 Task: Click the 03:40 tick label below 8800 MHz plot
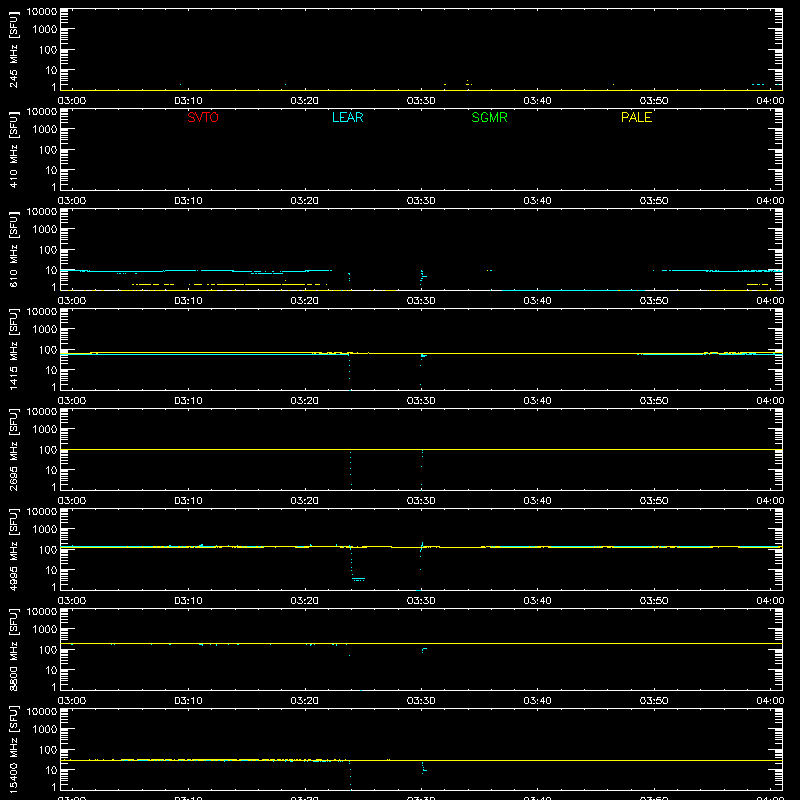click(x=537, y=701)
